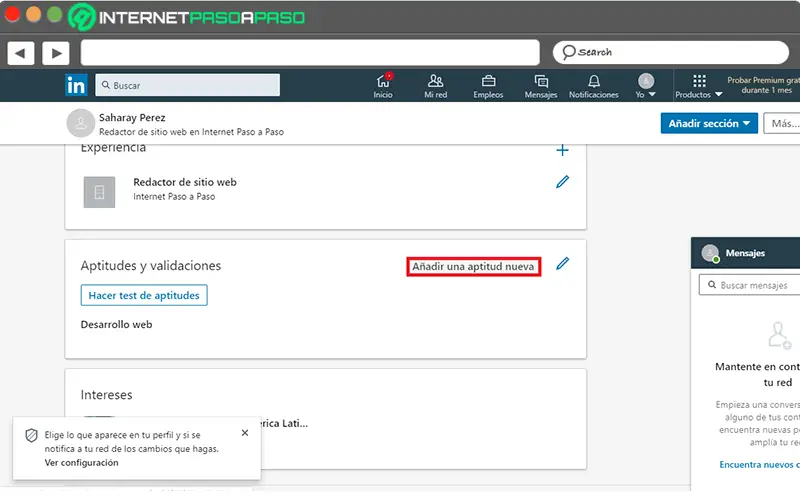Click the browser Search field

click(670, 52)
